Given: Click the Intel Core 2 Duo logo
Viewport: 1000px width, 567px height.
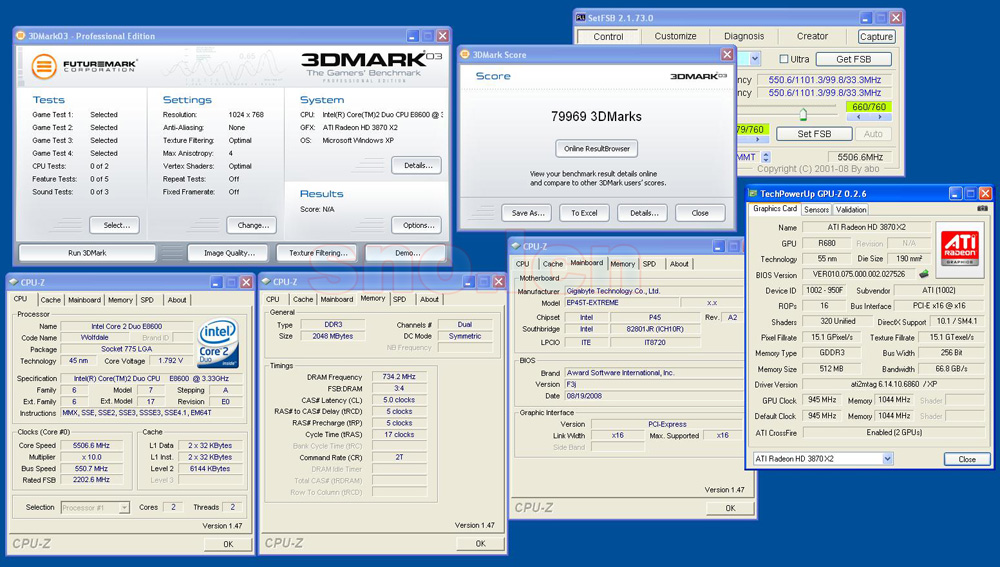Looking at the screenshot, I should (x=218, y=343).
